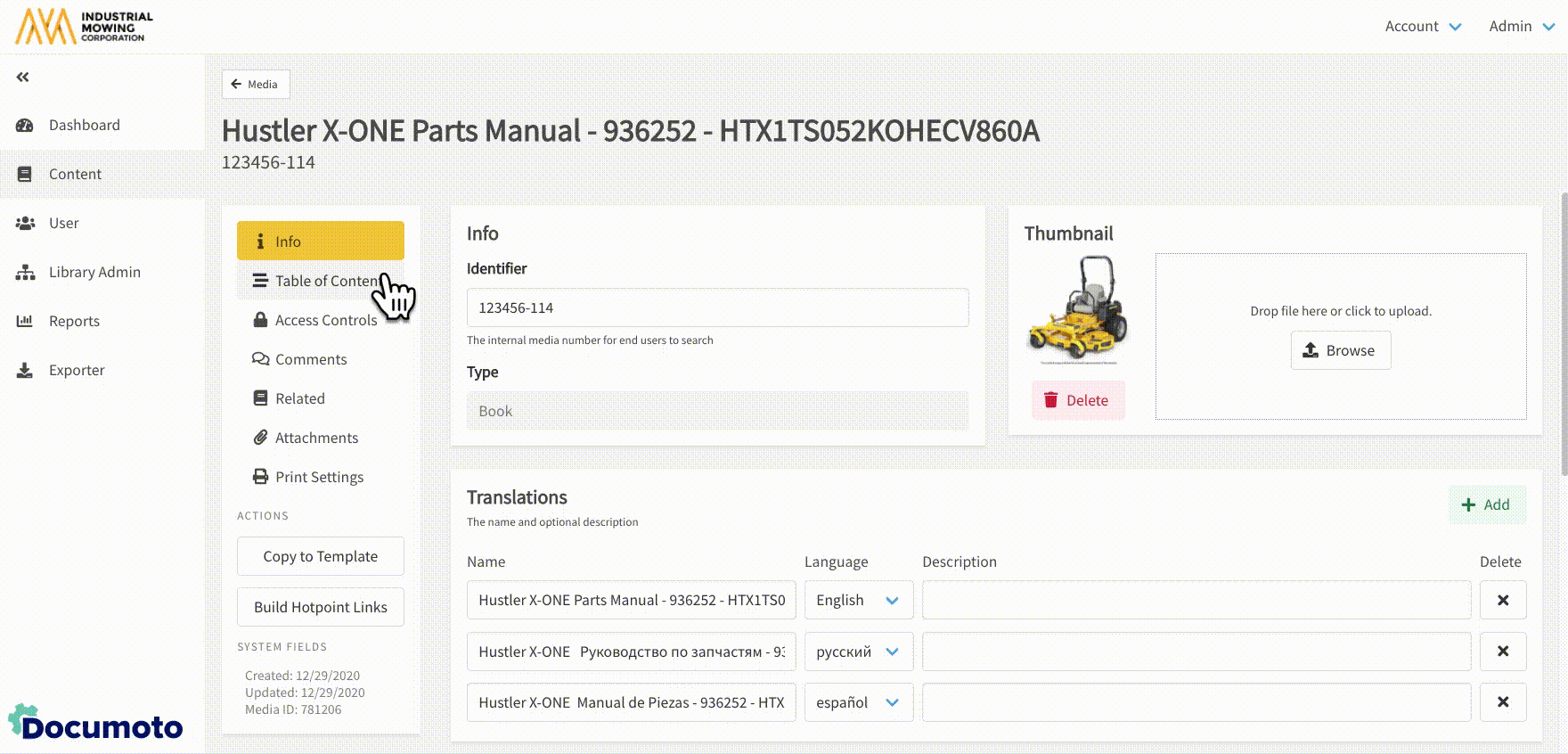The height and width of the screenshot is (754, 1568).
Task: Remove the español translation with X
Action: coord(1502,702)
